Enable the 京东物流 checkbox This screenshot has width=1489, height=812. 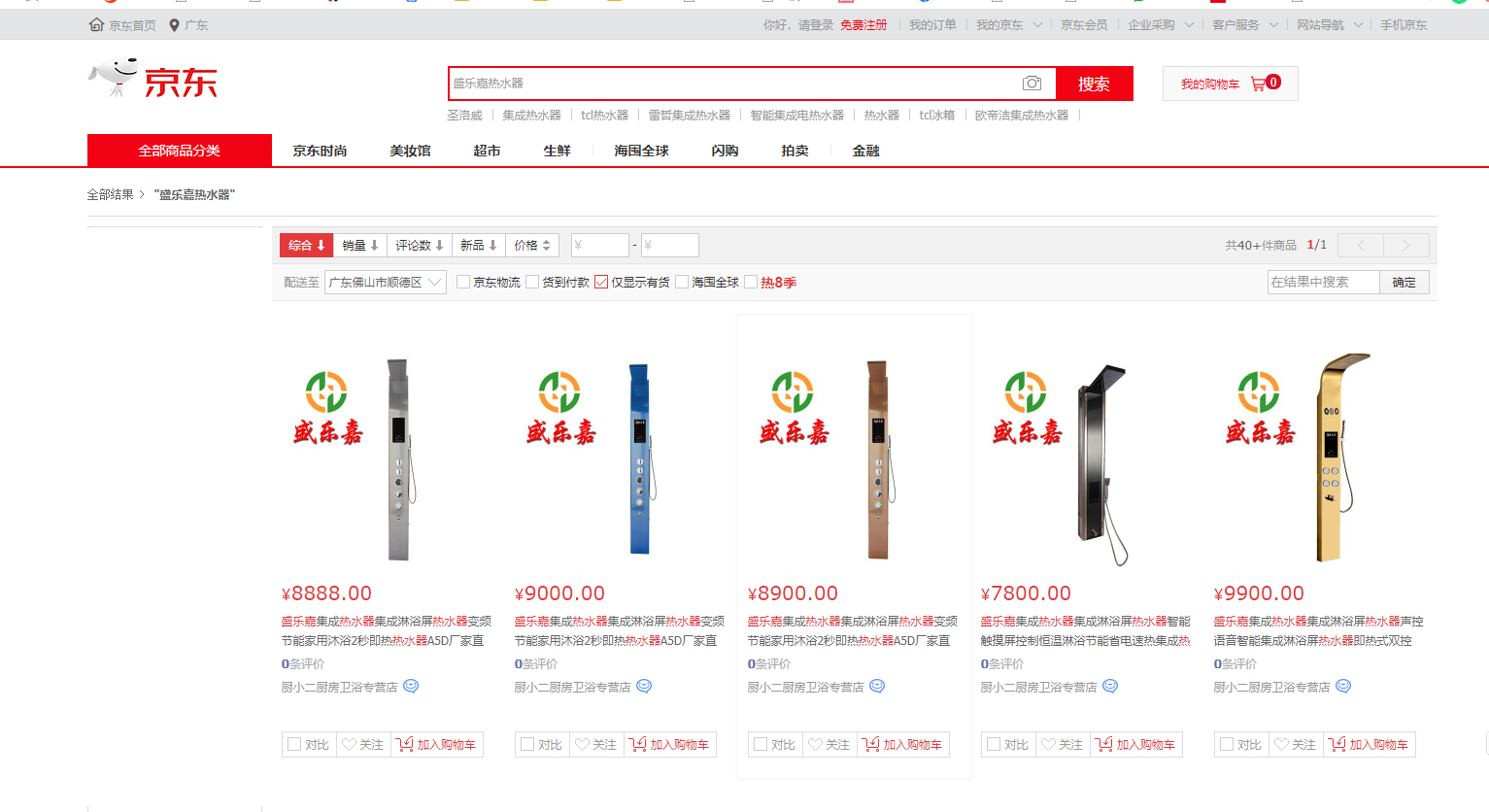[x=463, y=283]
